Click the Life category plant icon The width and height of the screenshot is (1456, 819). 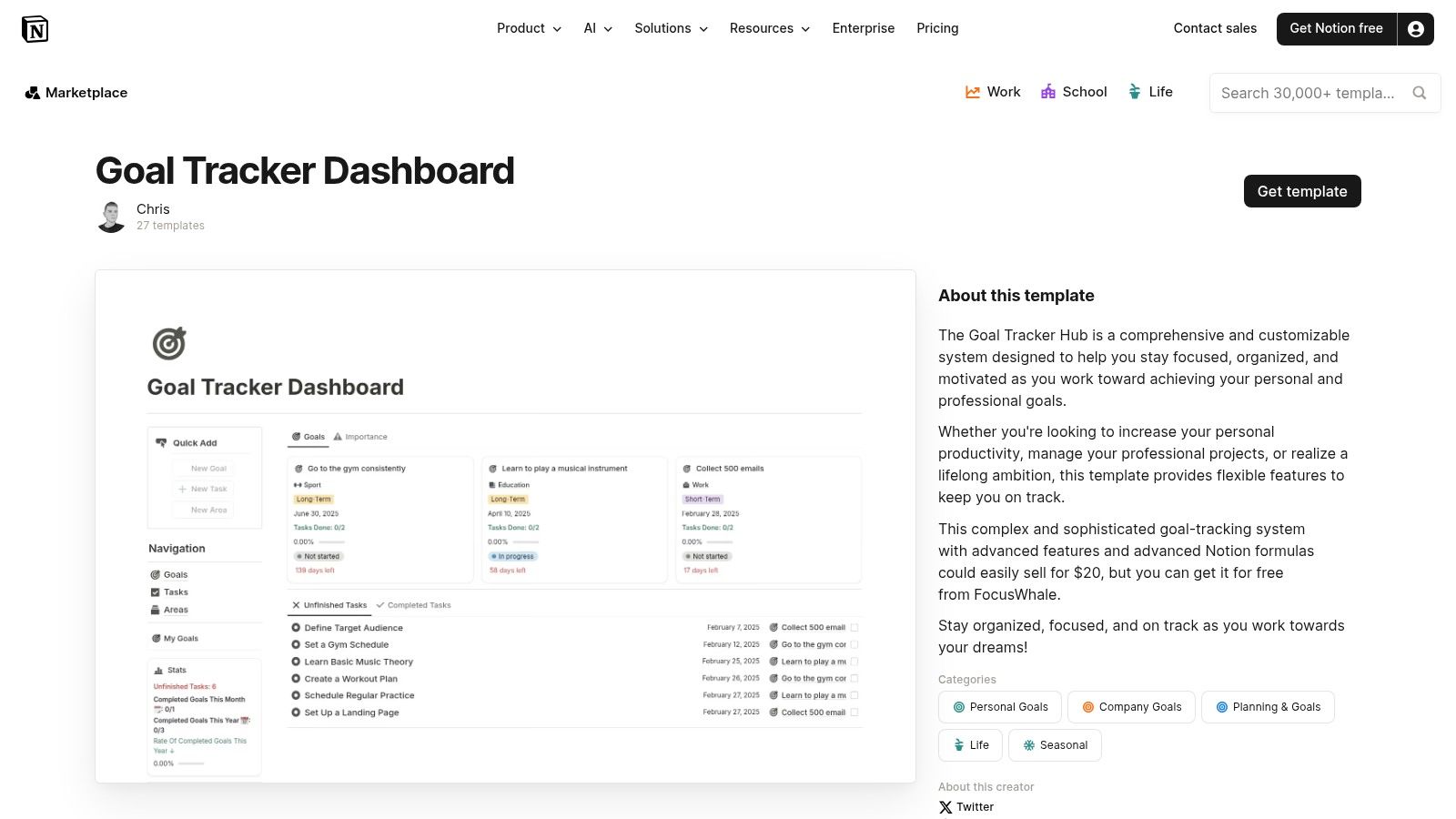coord(958,745)
